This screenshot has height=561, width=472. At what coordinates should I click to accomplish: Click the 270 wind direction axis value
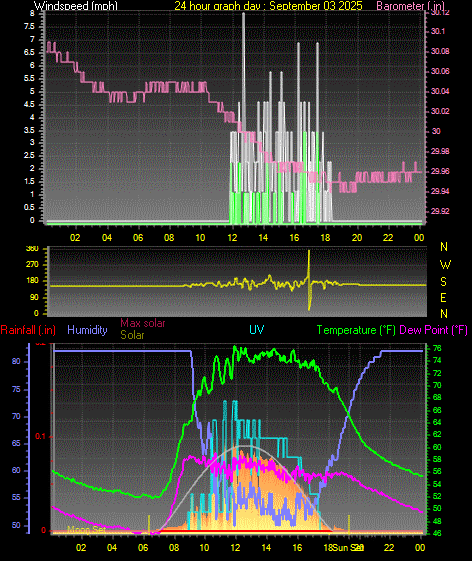(x=32, y=265)
